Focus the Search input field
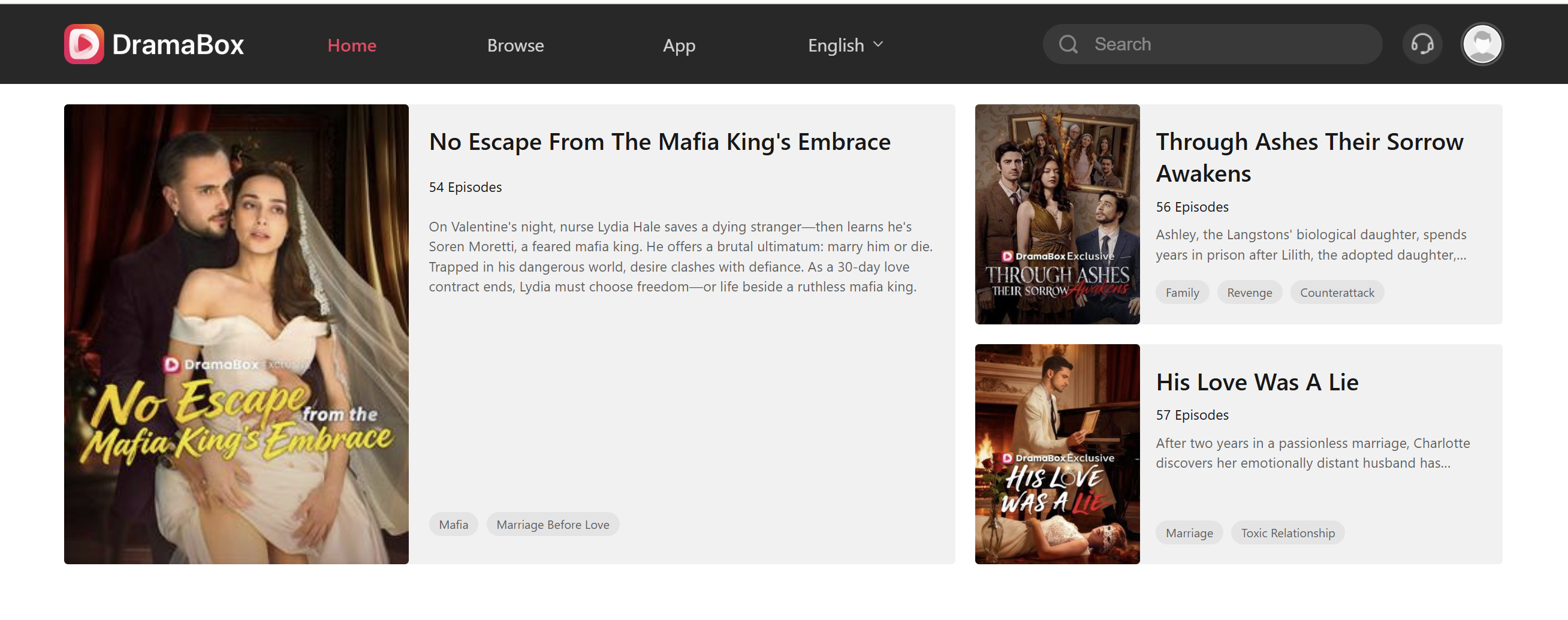 point(1229,44)
